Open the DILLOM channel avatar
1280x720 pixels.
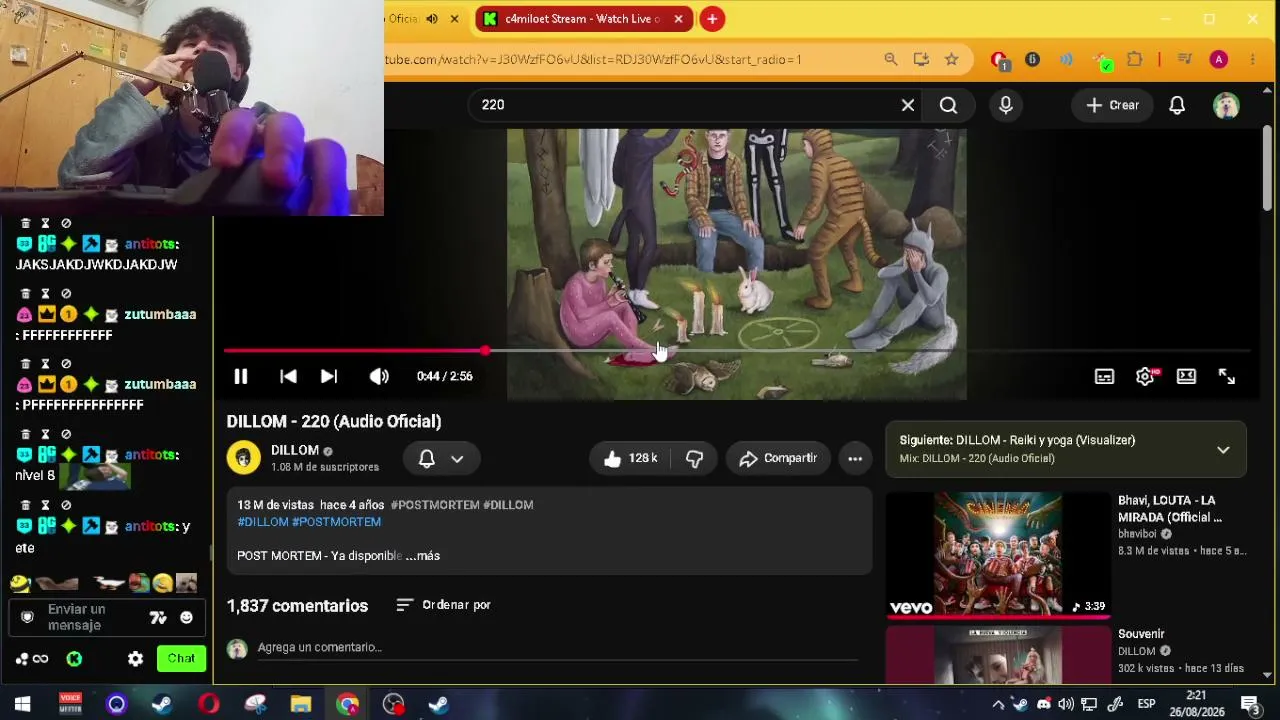(x=243, y=458)
